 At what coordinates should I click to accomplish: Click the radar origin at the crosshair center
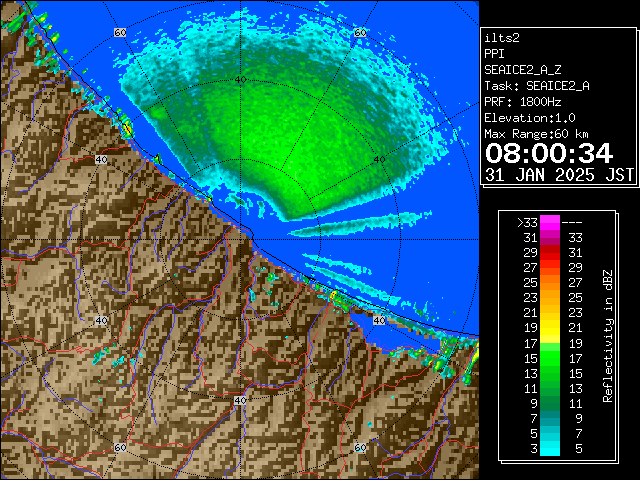[240, 239]
